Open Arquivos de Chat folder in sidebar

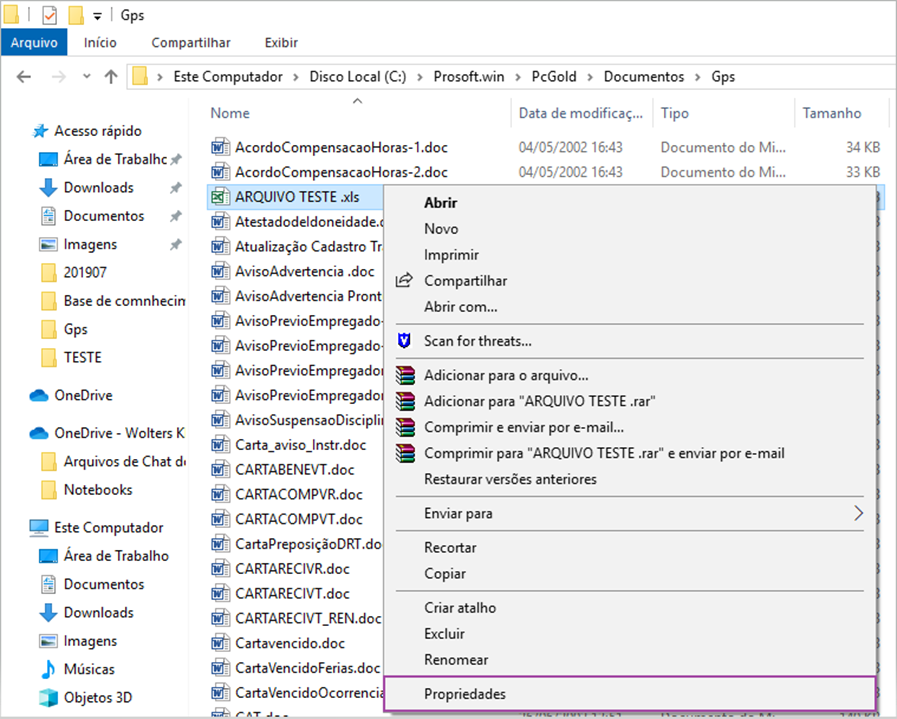click(124, 462)
